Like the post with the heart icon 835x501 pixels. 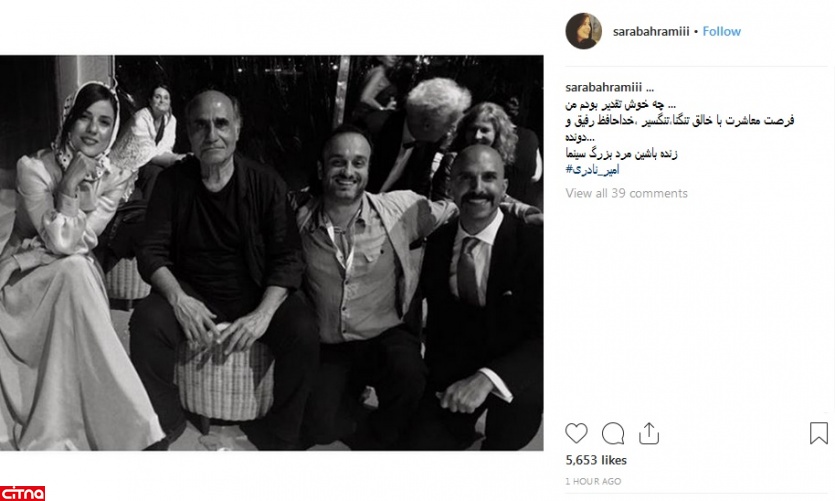pos(576,433)
